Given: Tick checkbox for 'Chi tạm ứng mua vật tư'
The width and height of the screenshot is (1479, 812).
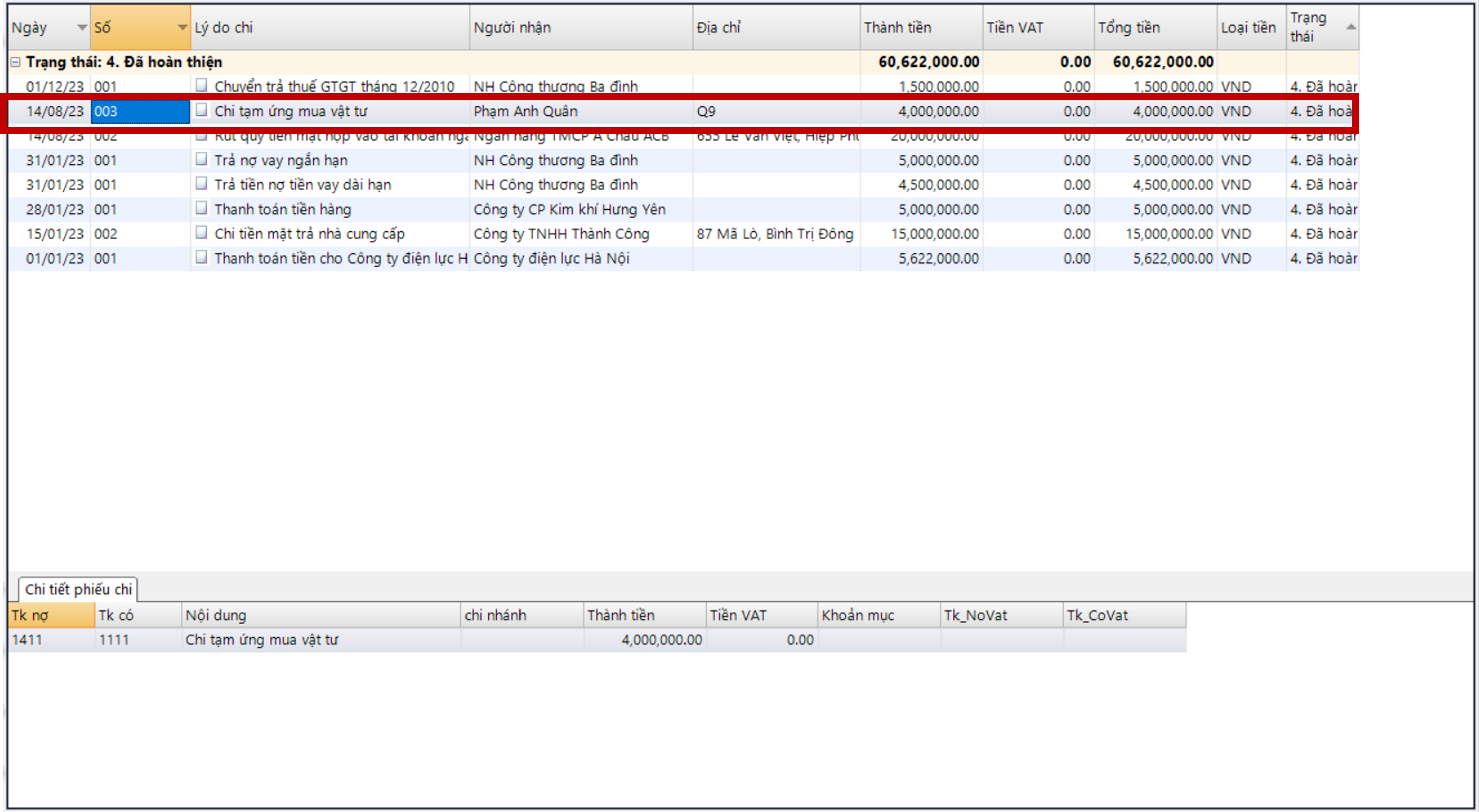Looking at the screenshot, I should (201, 110).
